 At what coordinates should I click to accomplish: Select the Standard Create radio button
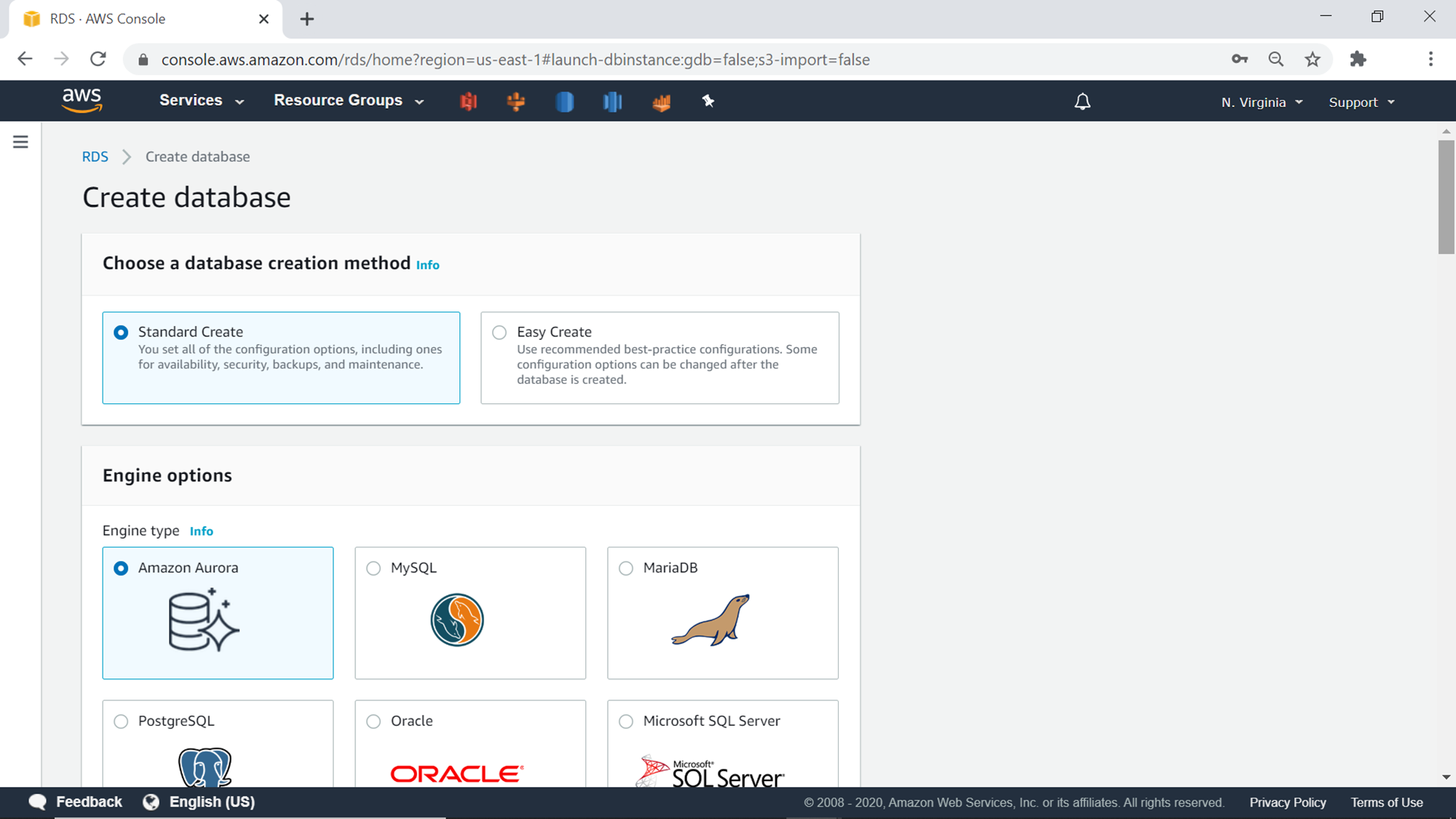click(120, 332)
